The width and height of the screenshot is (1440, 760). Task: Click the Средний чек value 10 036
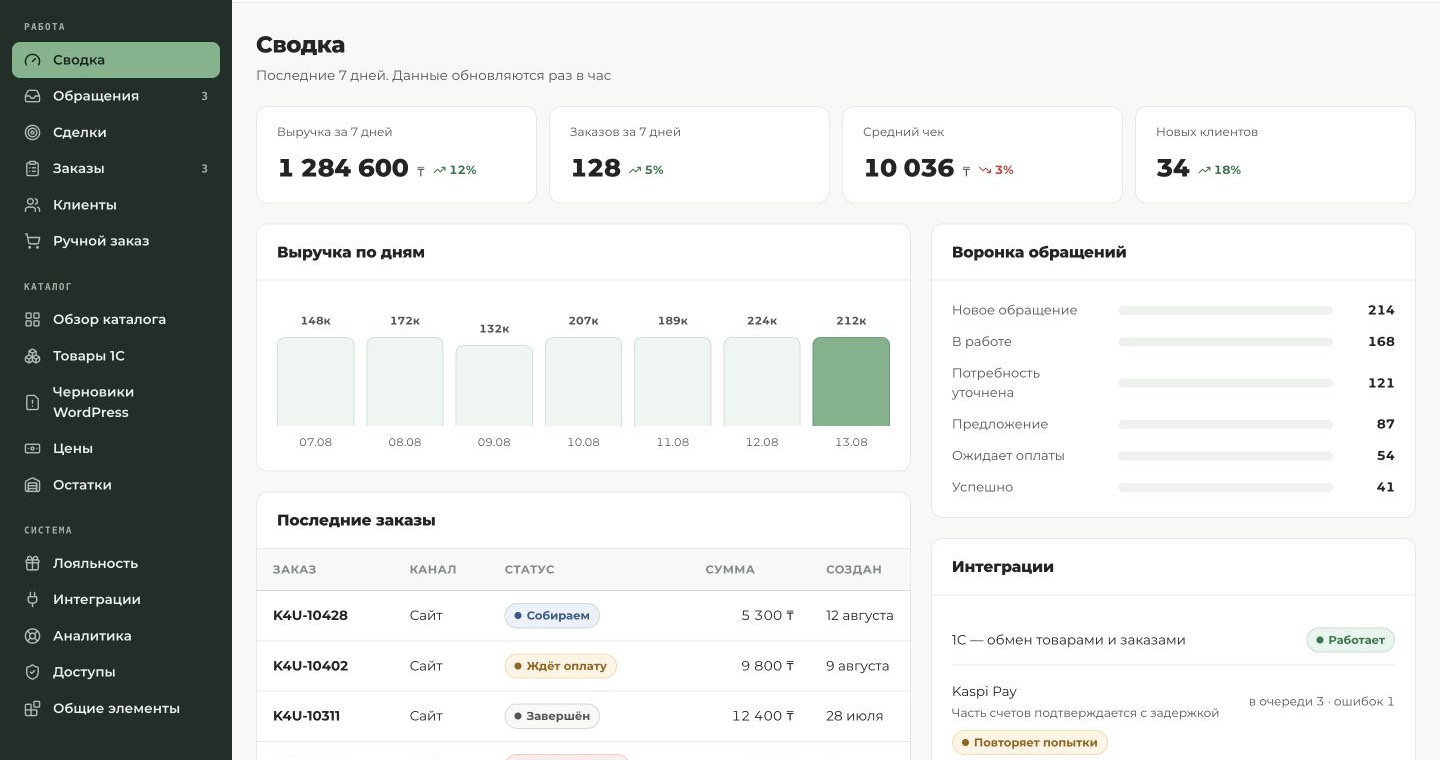pos(909,168)
